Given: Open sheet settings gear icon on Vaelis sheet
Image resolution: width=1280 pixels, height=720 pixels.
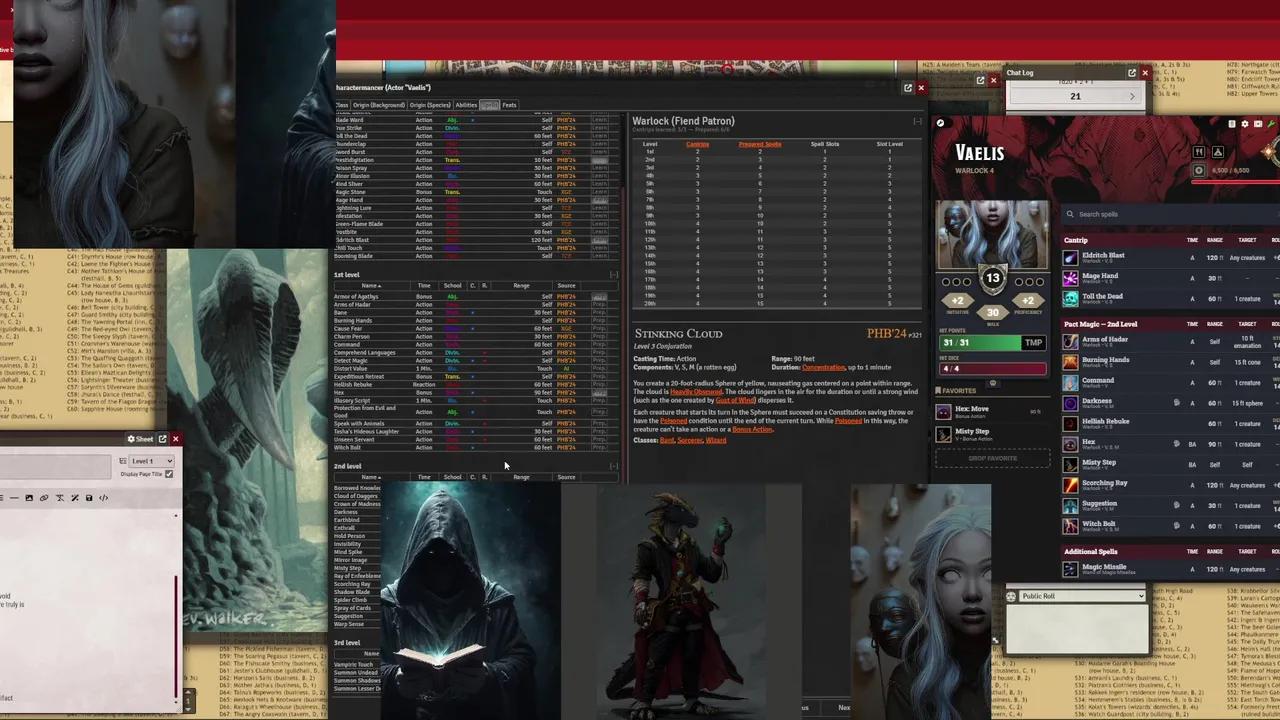Looking at the screenshot, I should [x=1245, y=124].
